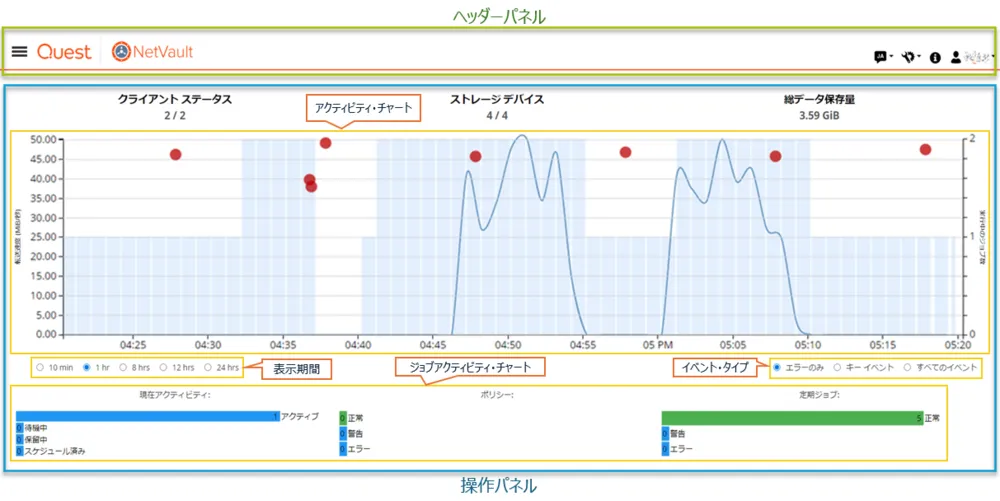Click the NetVault logo

[152, 52]
